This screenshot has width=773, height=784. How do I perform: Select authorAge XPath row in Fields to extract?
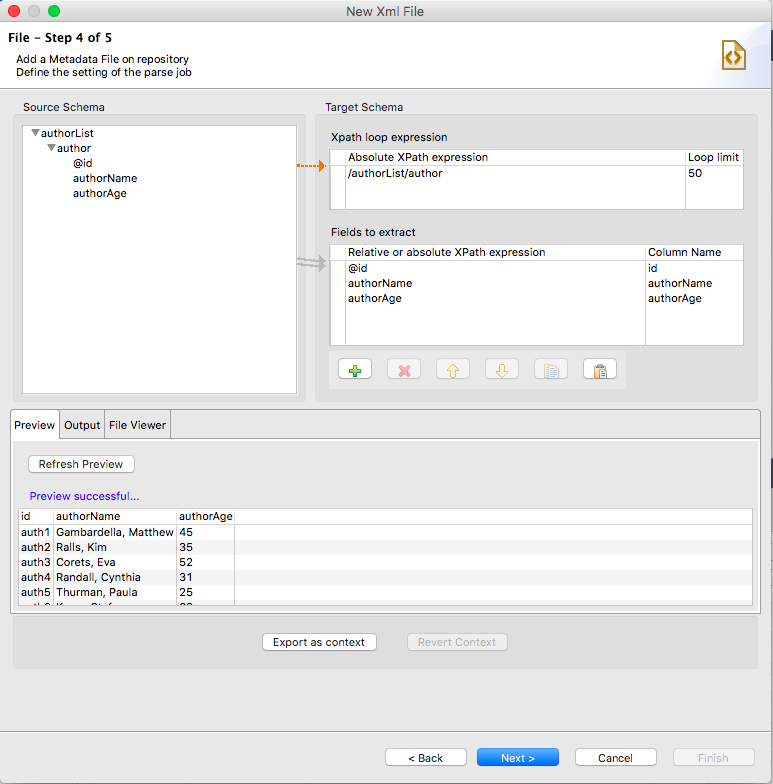pyautogui.click(x=495, y=298)
